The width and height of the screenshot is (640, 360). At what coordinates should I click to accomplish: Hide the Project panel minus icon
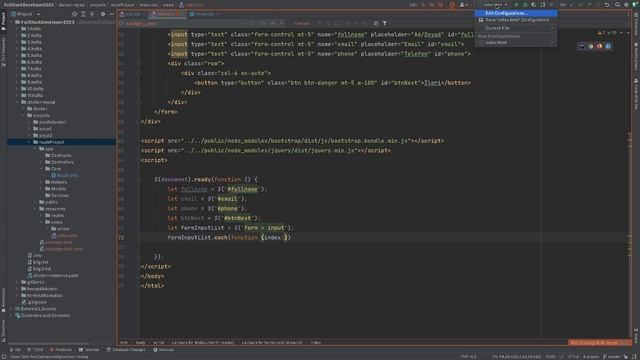click(111, 14)
